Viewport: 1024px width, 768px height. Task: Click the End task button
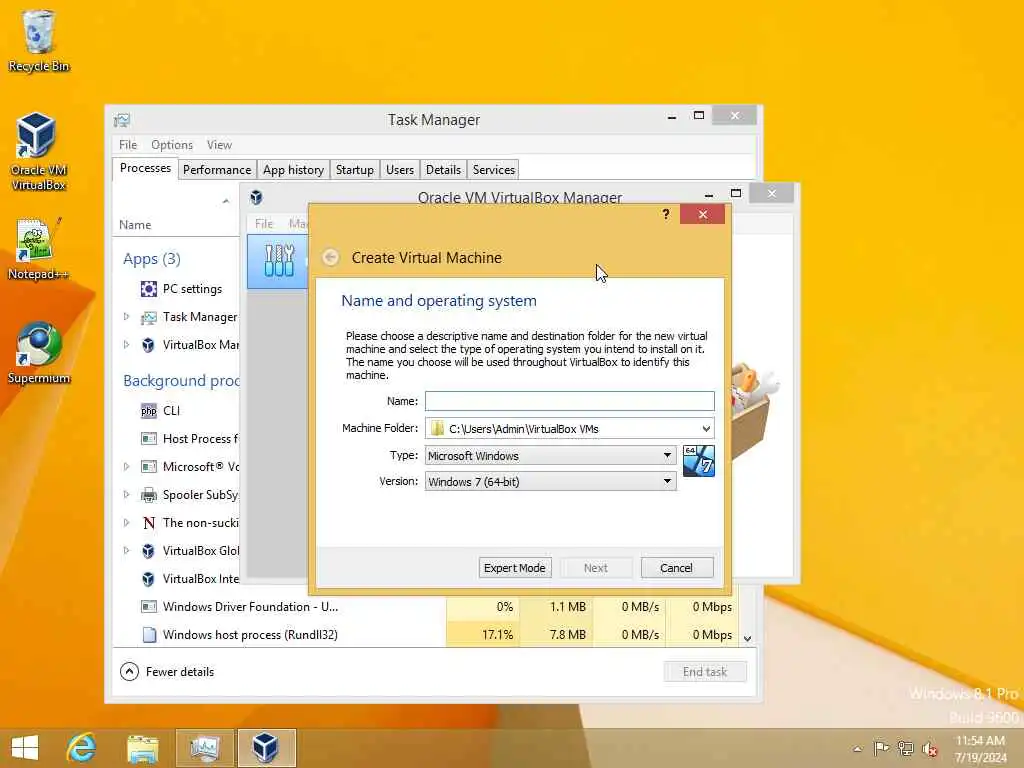tap(705, 672)
